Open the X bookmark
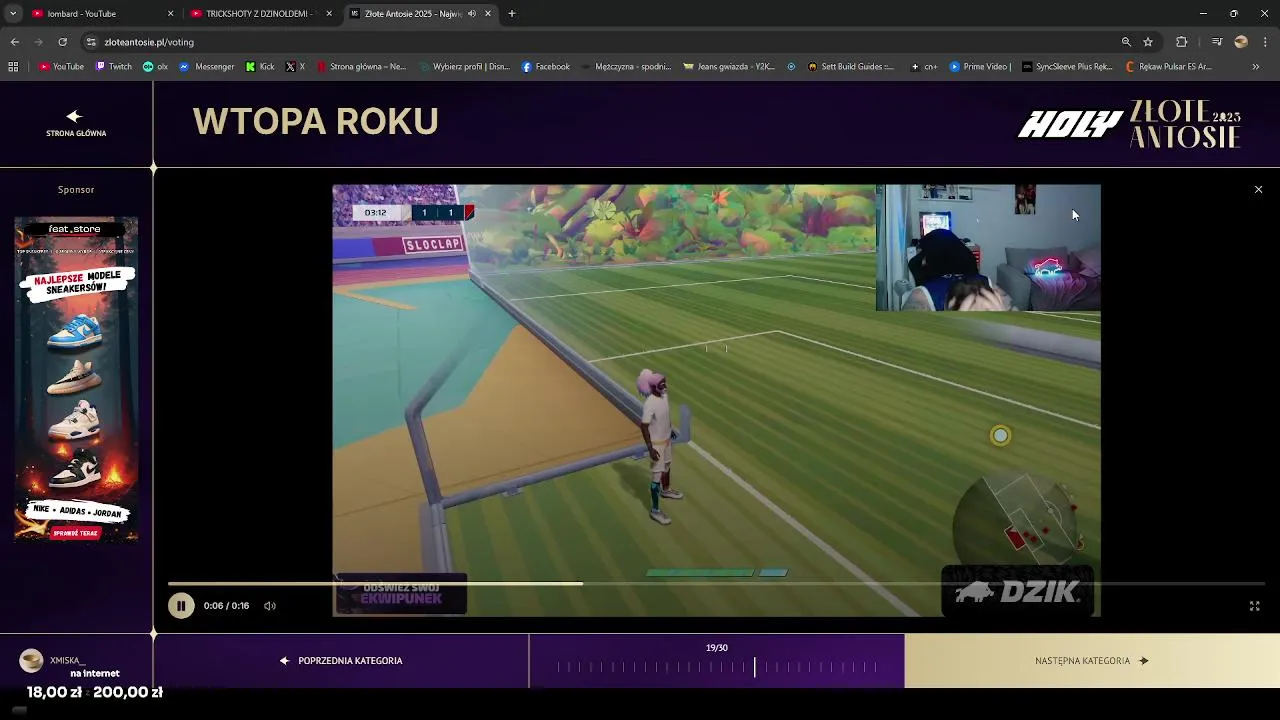Viewport: 1280px width, 720px height. click(x=296, y=67)
